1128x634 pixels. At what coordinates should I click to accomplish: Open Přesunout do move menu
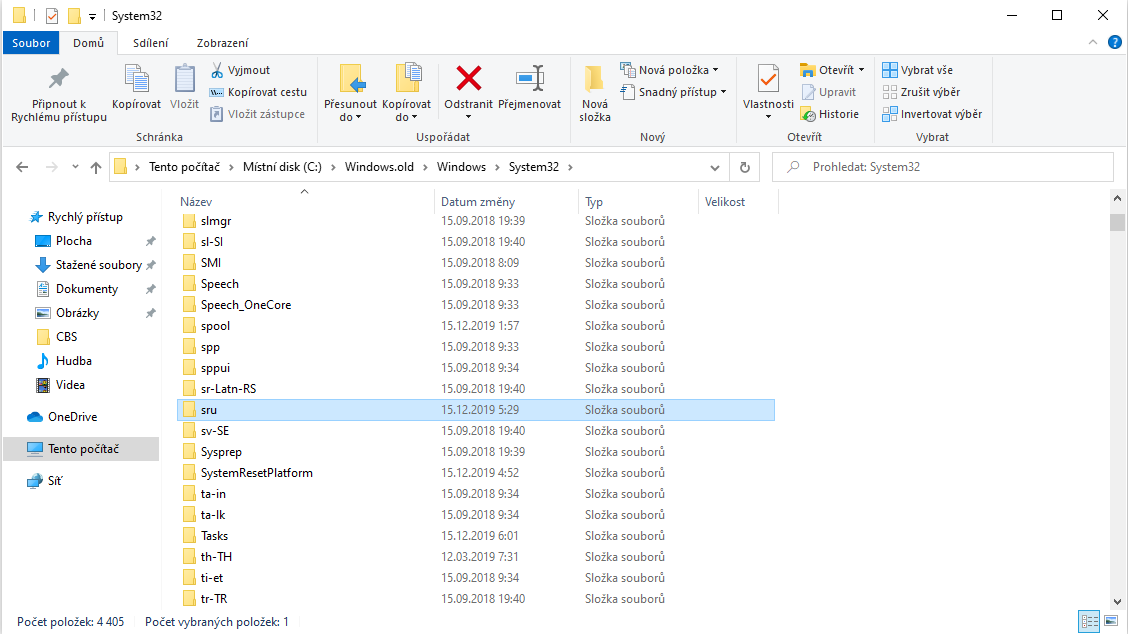click(350, 94)
